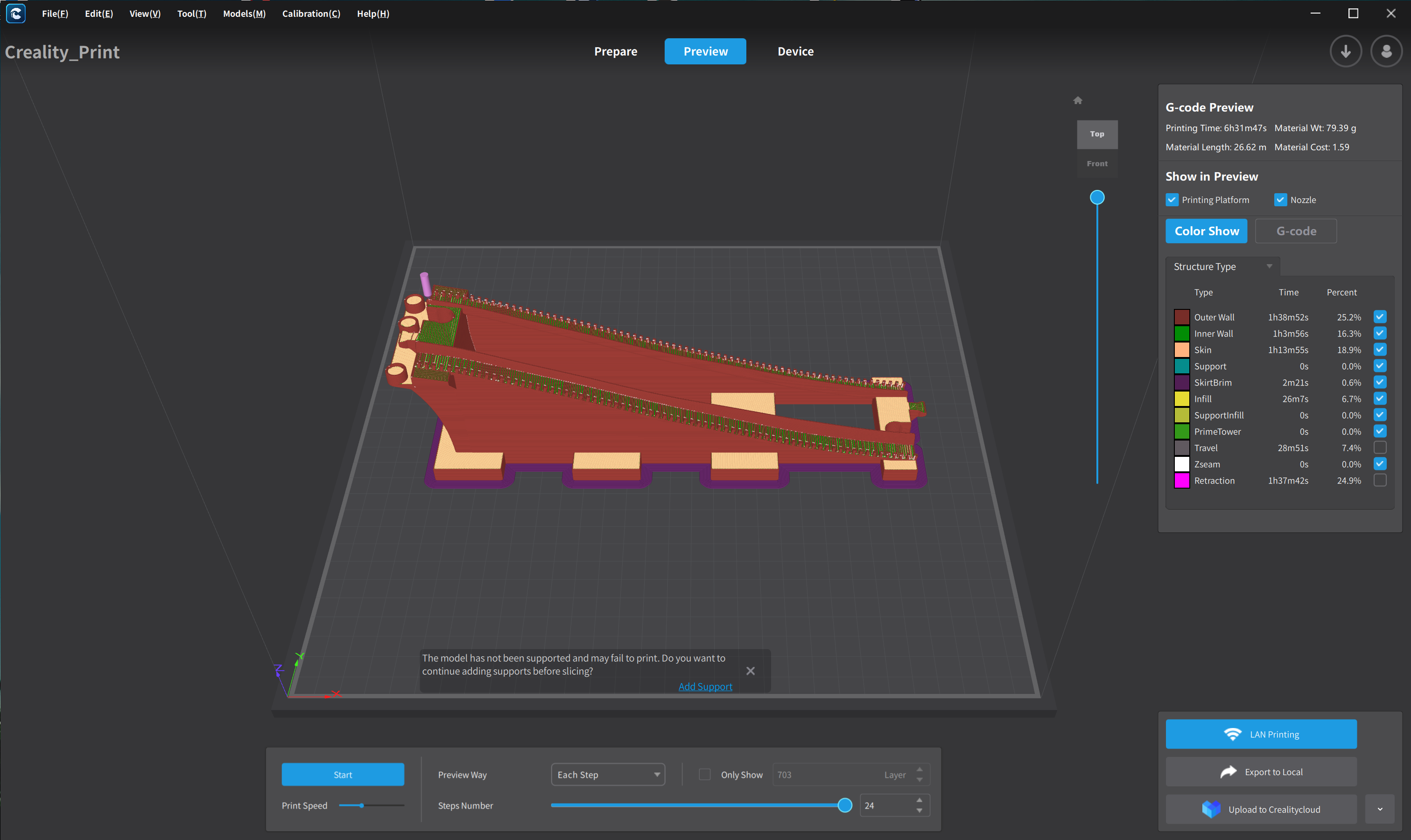Screen dimensions: 1411x840
Task: Click the download arrow icon in header
Action: 1345,51
